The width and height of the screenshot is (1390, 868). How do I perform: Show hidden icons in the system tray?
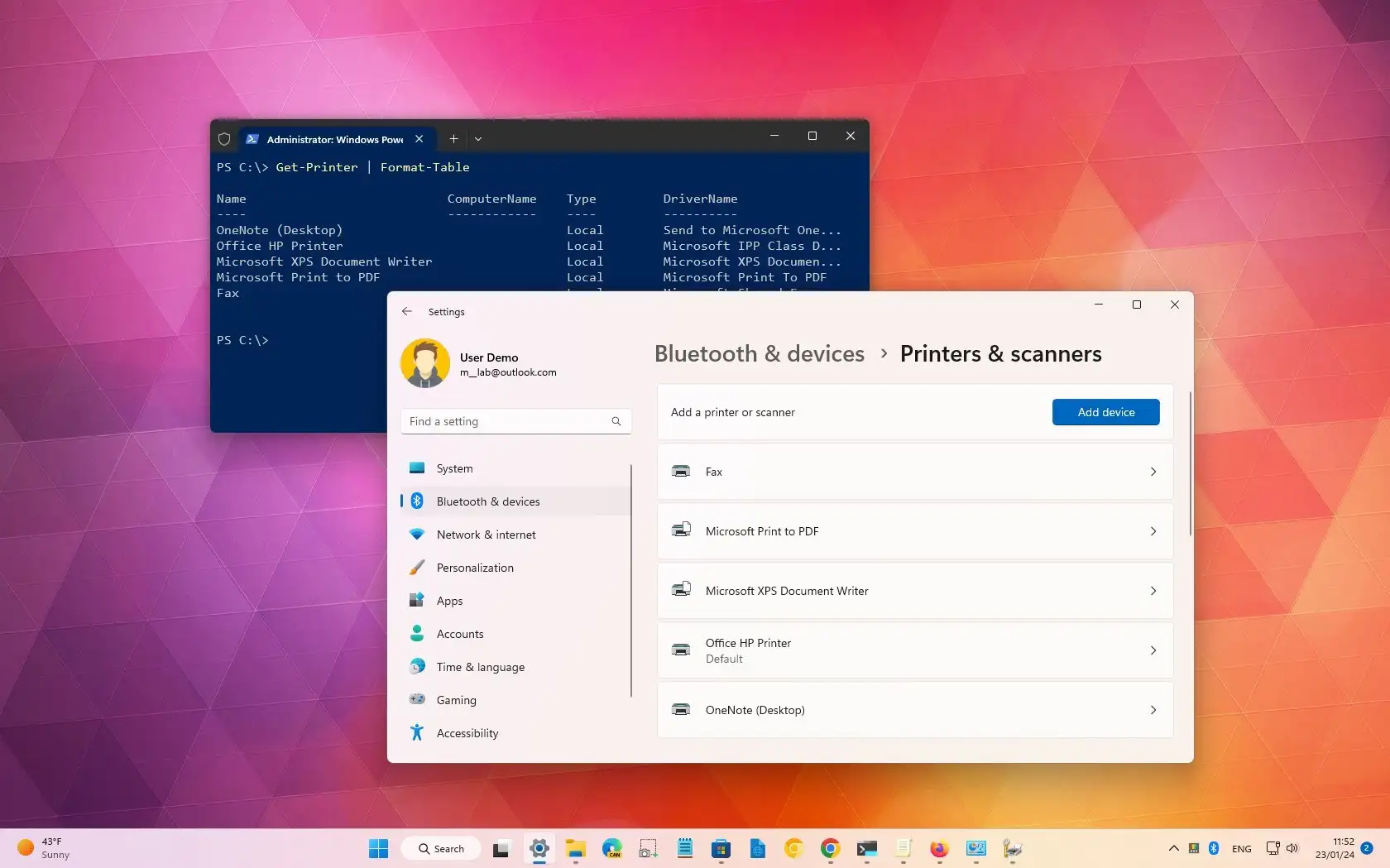click(x=1173, y=848)
